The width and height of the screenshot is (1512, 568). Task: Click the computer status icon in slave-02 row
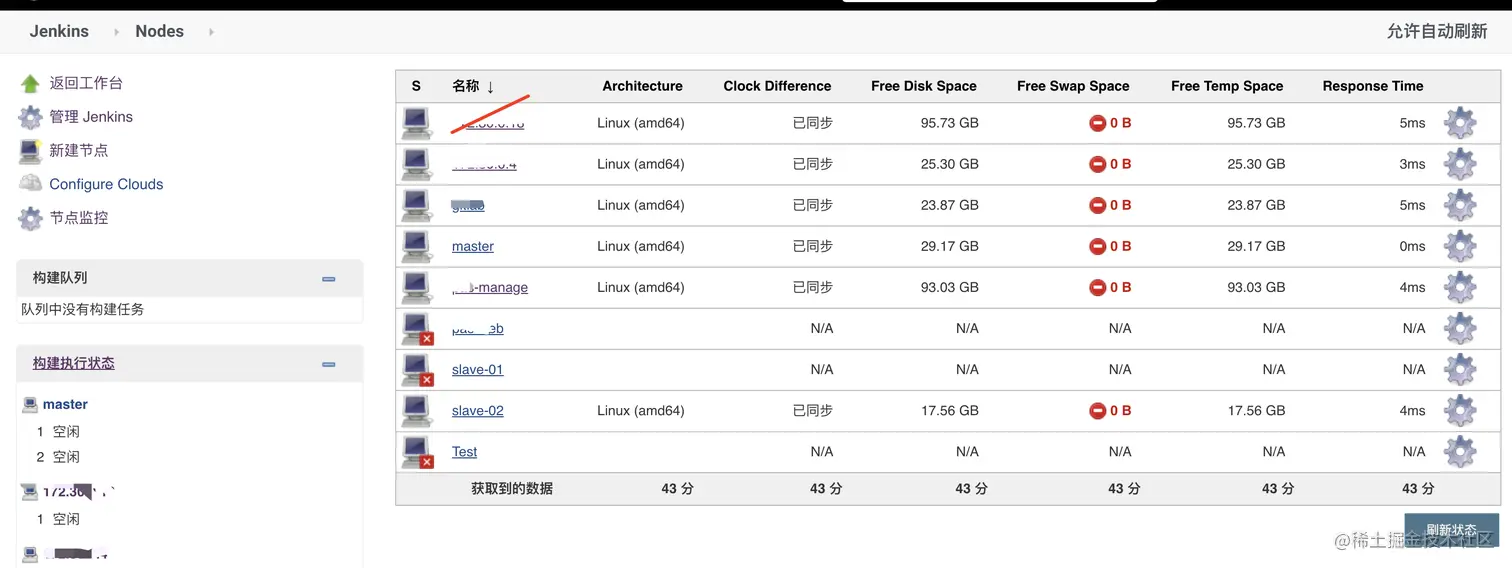click(416, 410)
